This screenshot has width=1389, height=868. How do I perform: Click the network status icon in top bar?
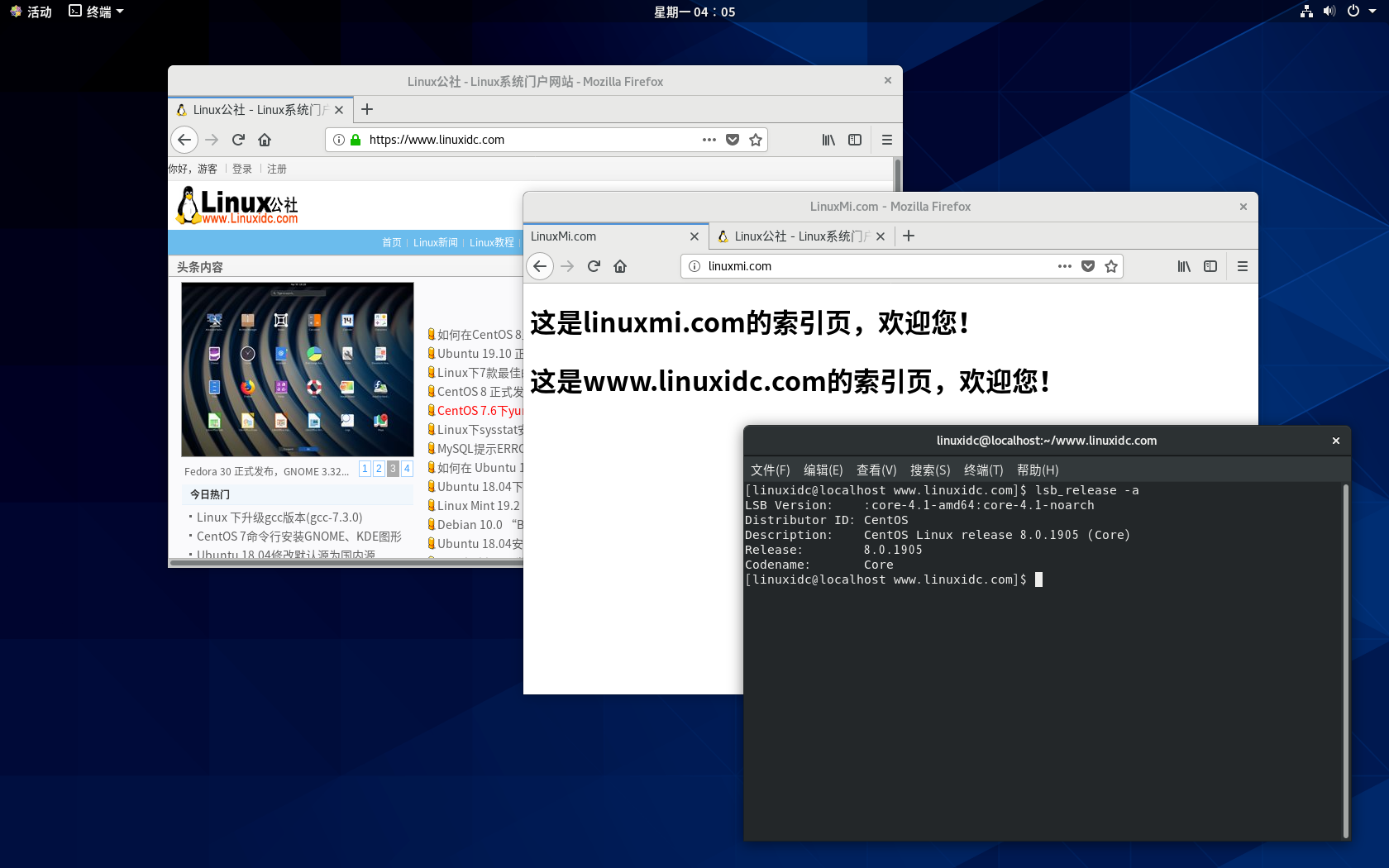(x=1305, y=12)
